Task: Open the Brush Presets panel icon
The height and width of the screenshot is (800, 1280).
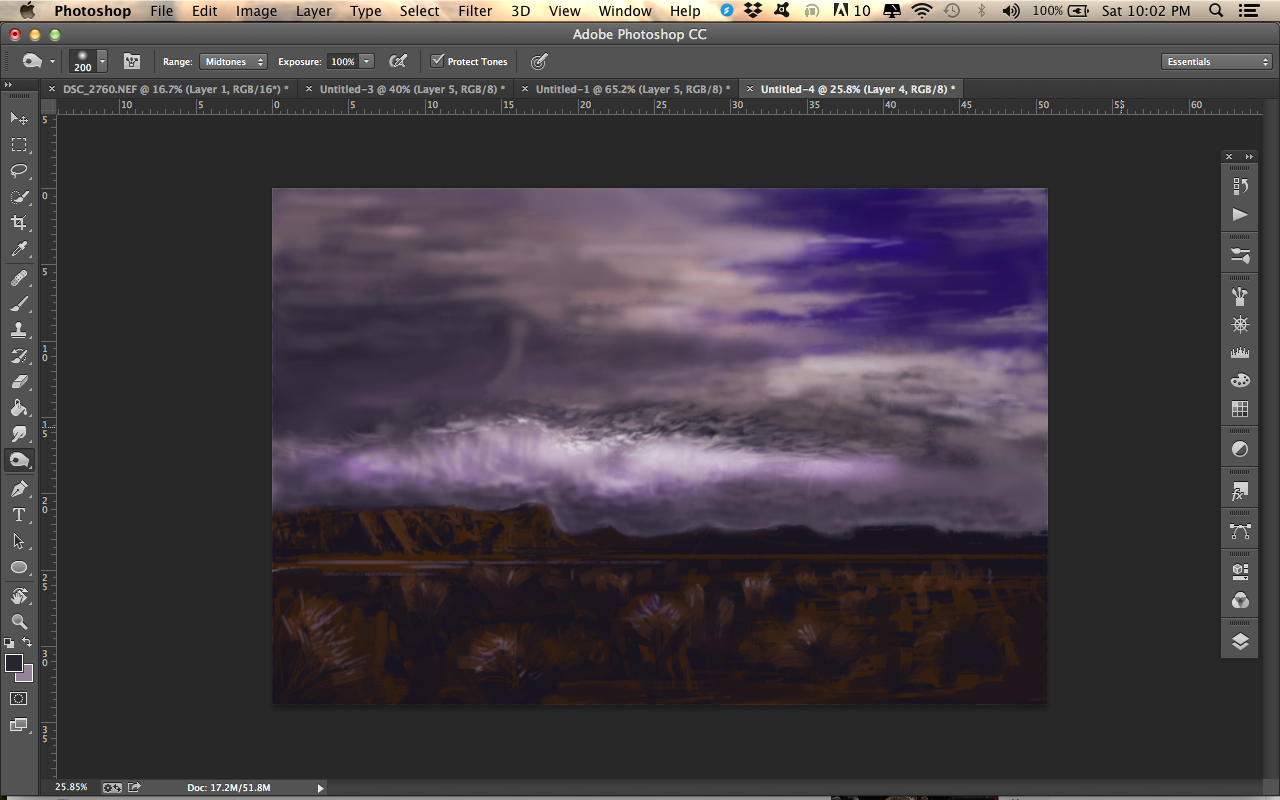Action: click(1240, 255)
